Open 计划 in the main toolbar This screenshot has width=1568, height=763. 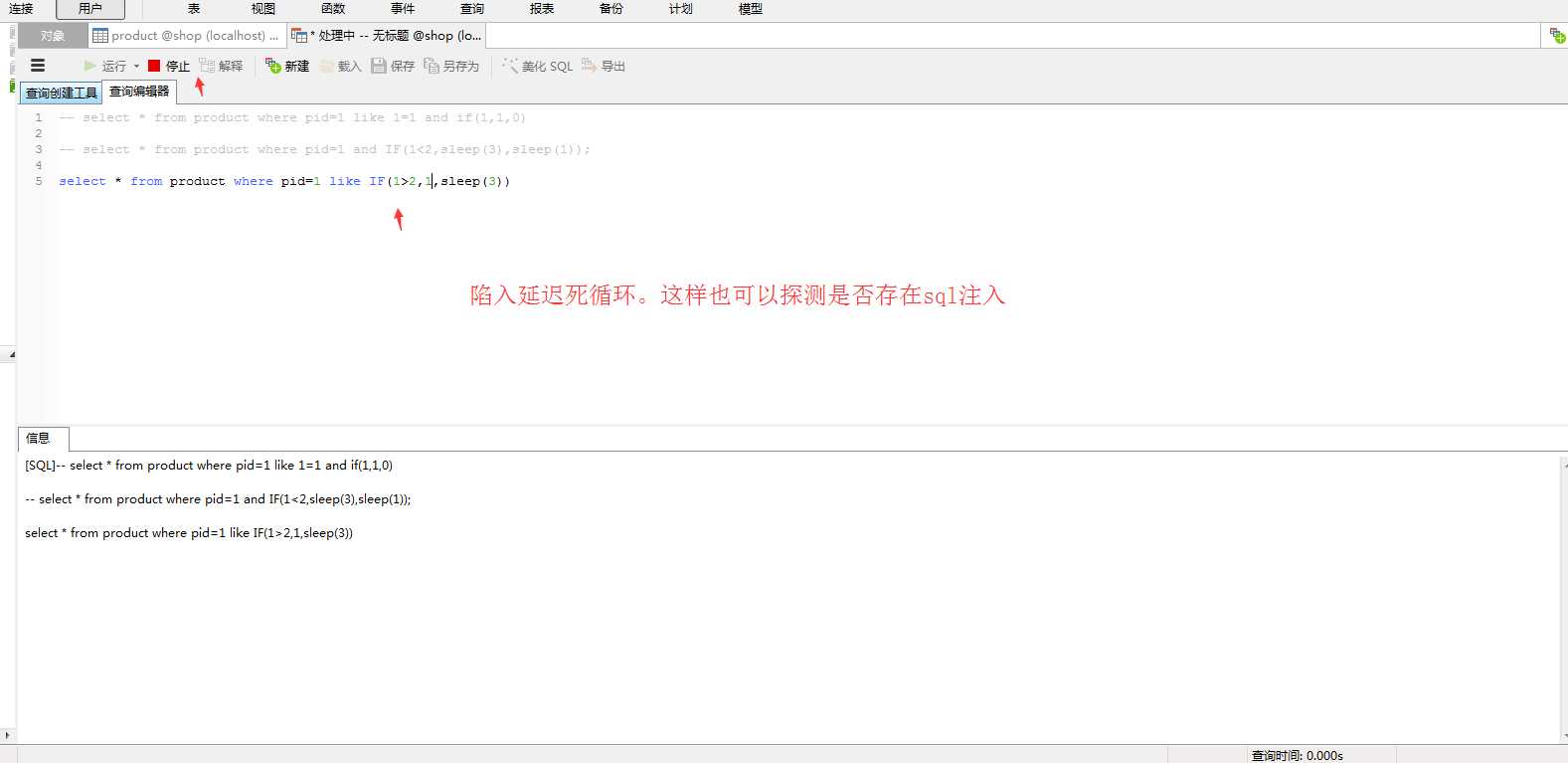pyautogui.click(x=681, y=9)
